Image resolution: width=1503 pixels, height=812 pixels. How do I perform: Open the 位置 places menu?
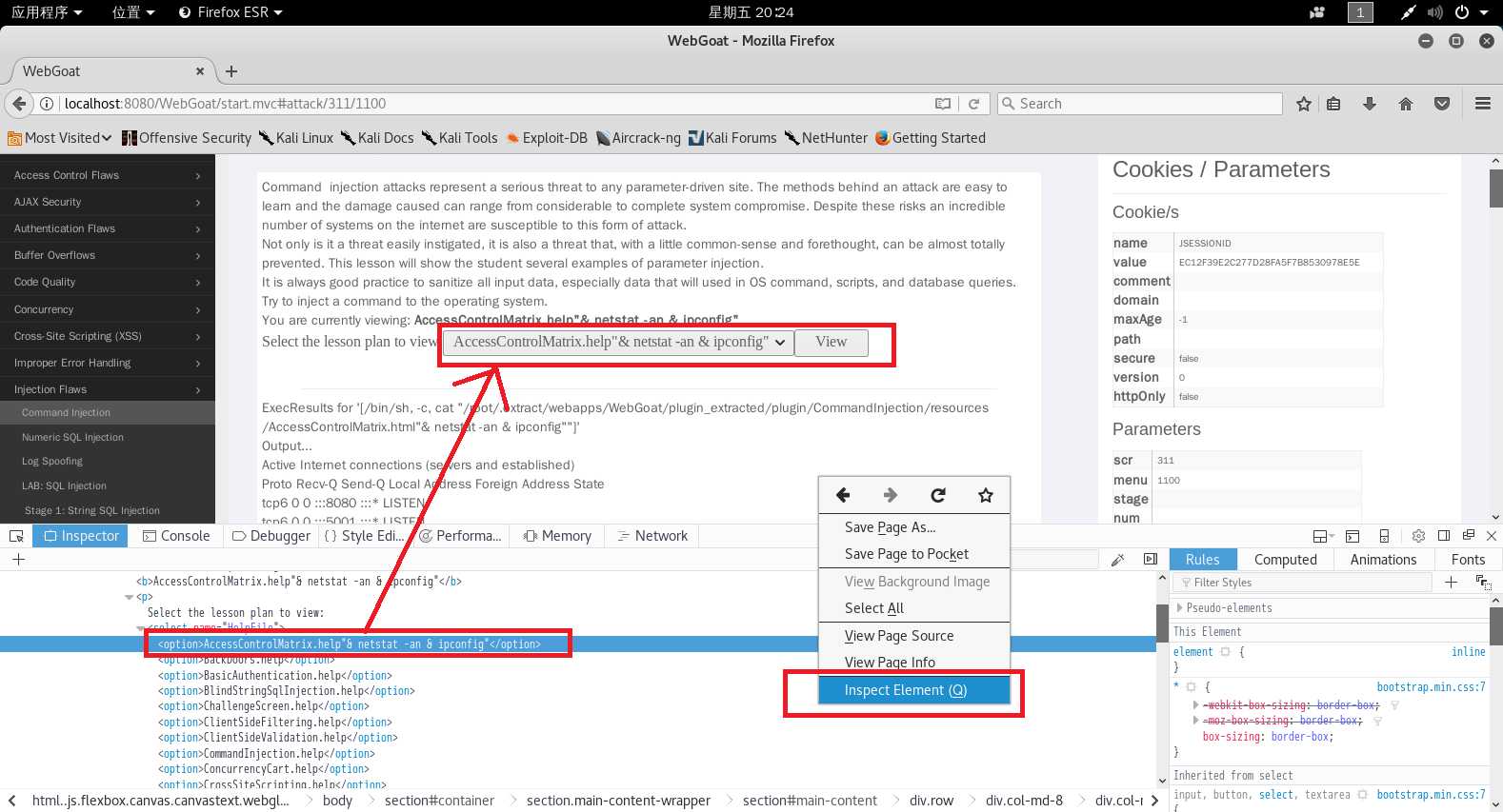point(132,12)
